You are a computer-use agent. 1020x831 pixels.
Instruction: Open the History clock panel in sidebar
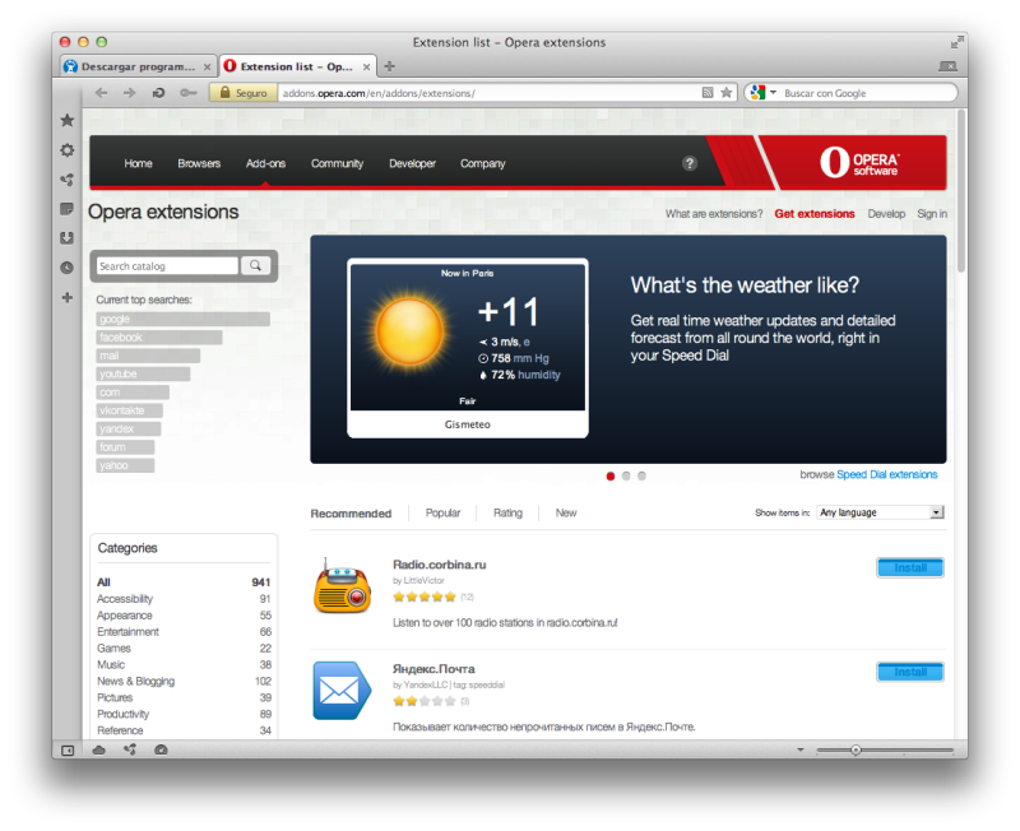pyautogui.click(x=67, y=267)
